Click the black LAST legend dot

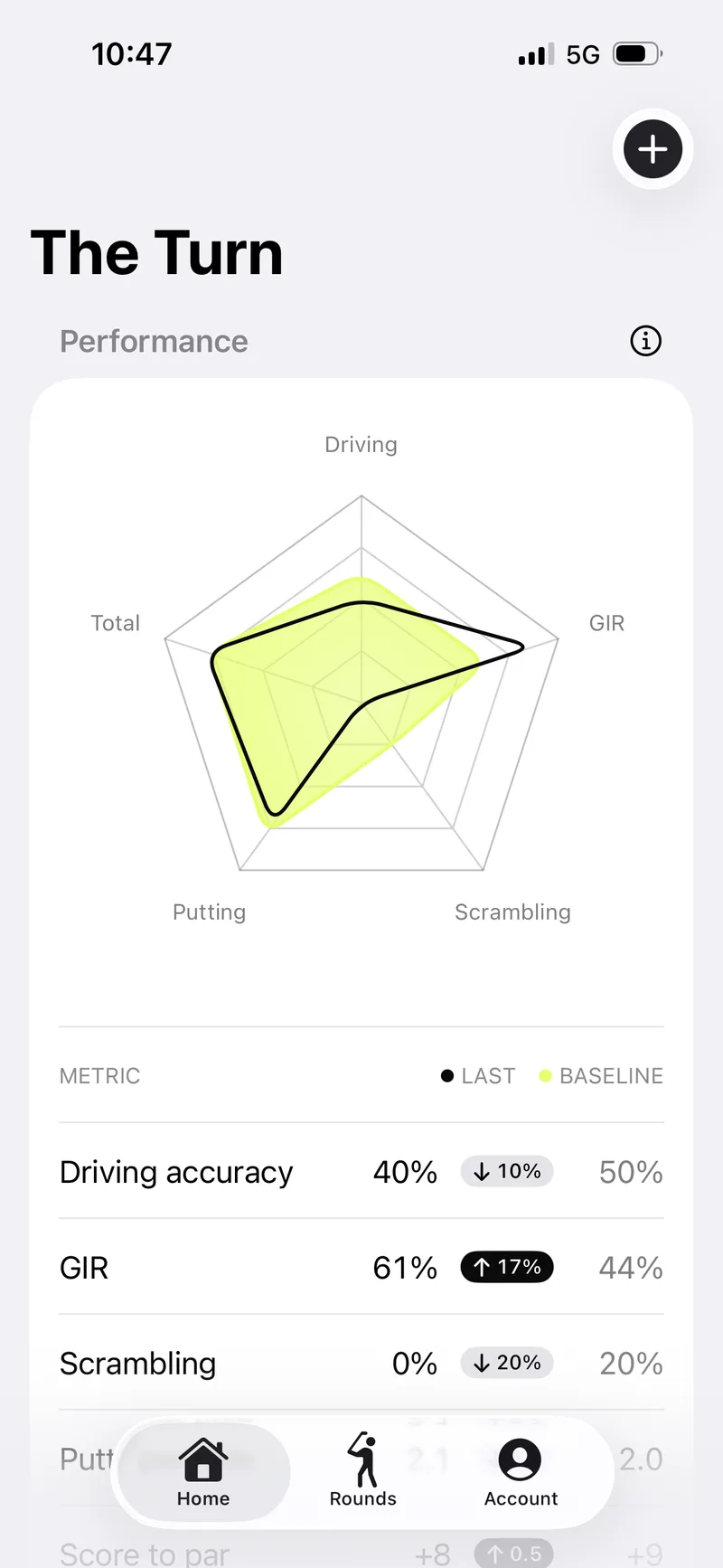(447, 1075)
